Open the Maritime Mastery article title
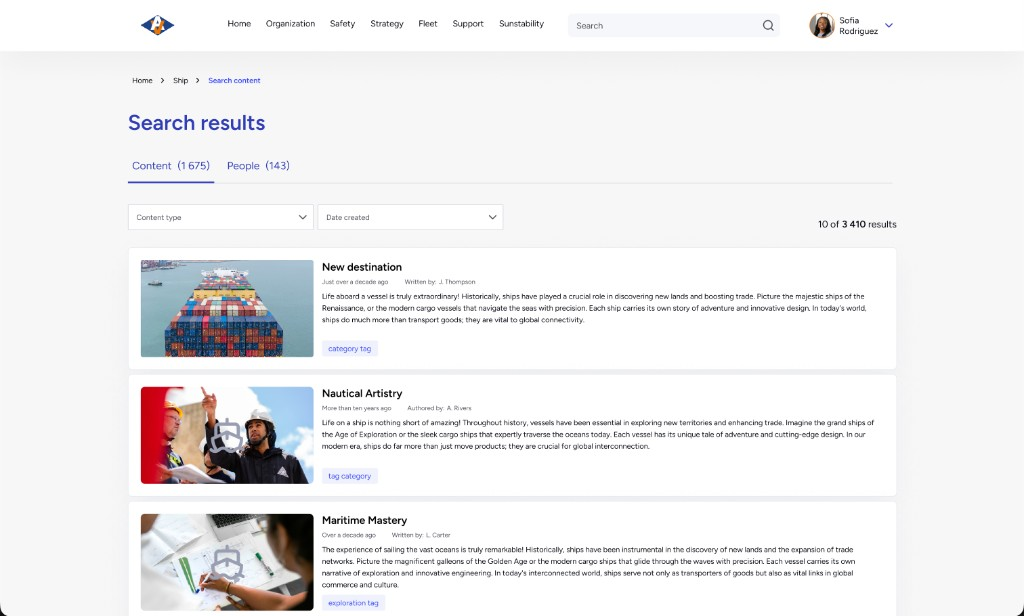1024x616 pixels. point(364,520)
